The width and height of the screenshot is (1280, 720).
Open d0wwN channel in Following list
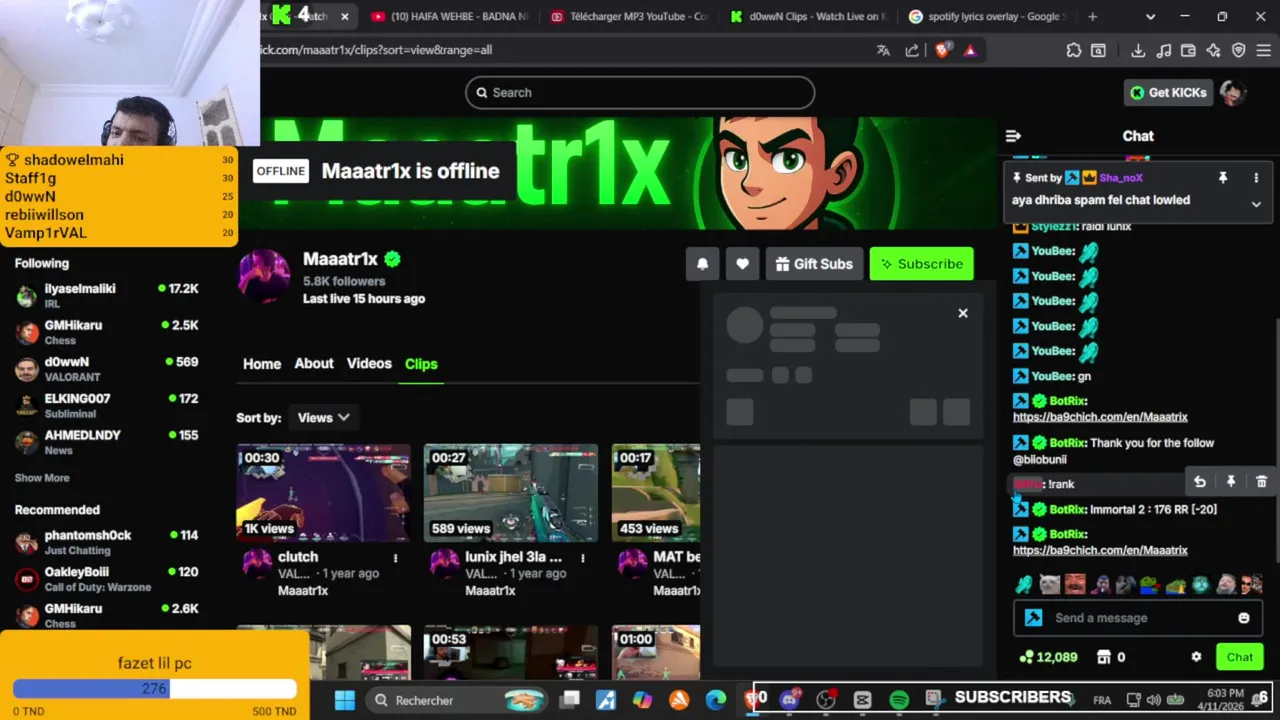[x=106, y=369]
